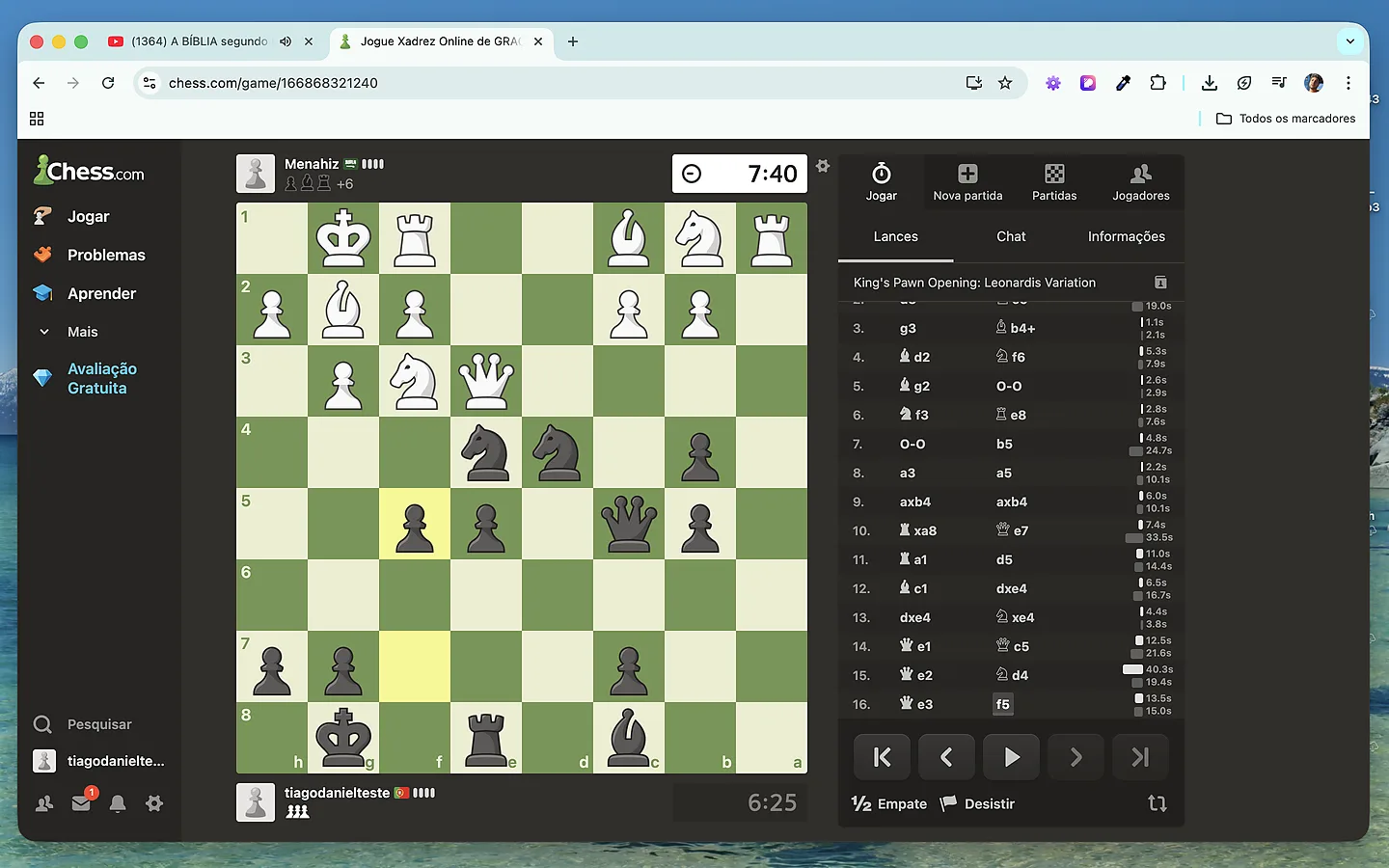Expand the tab search dropdown

(1350, 41)
